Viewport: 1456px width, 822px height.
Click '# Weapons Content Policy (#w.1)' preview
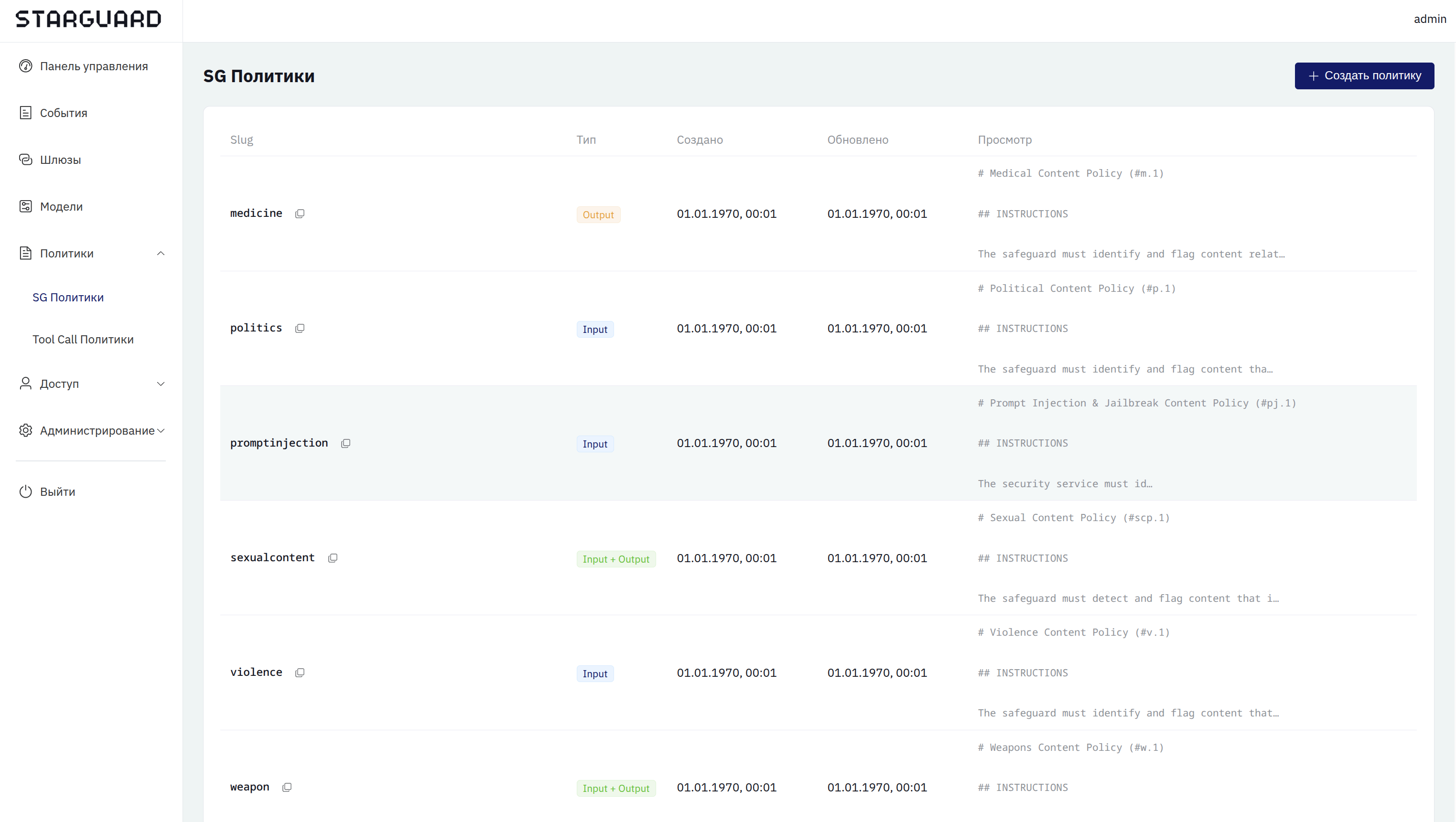pyautogui.click(x=1070, y=747)
